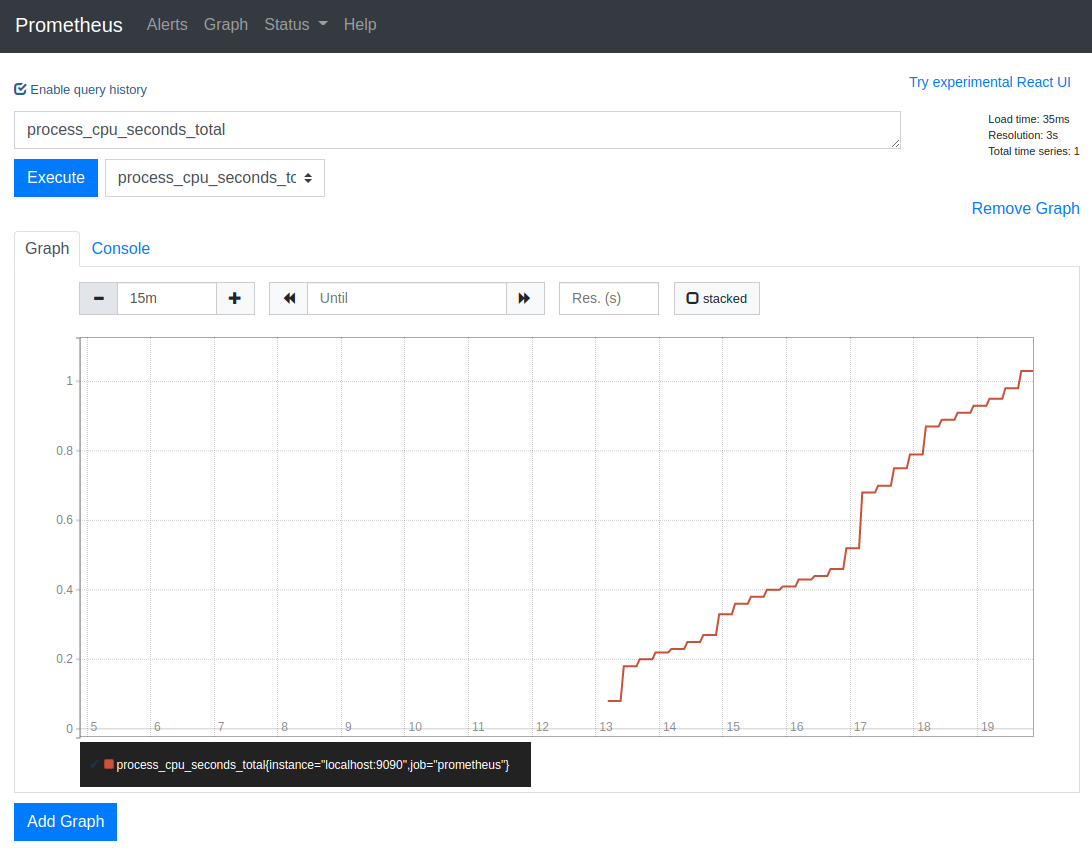Toggle the red legend swatch for process_cpu_seconds_total

pos(109,764)
